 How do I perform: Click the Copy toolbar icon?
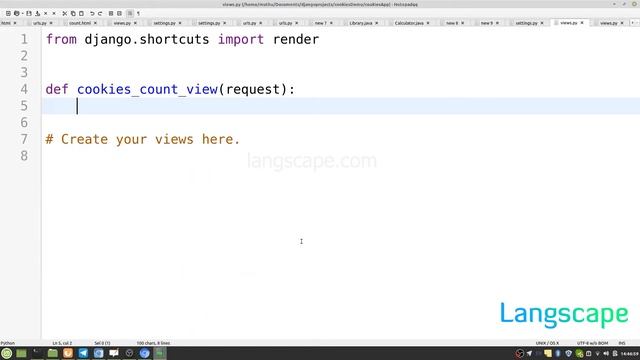point(73,13)
